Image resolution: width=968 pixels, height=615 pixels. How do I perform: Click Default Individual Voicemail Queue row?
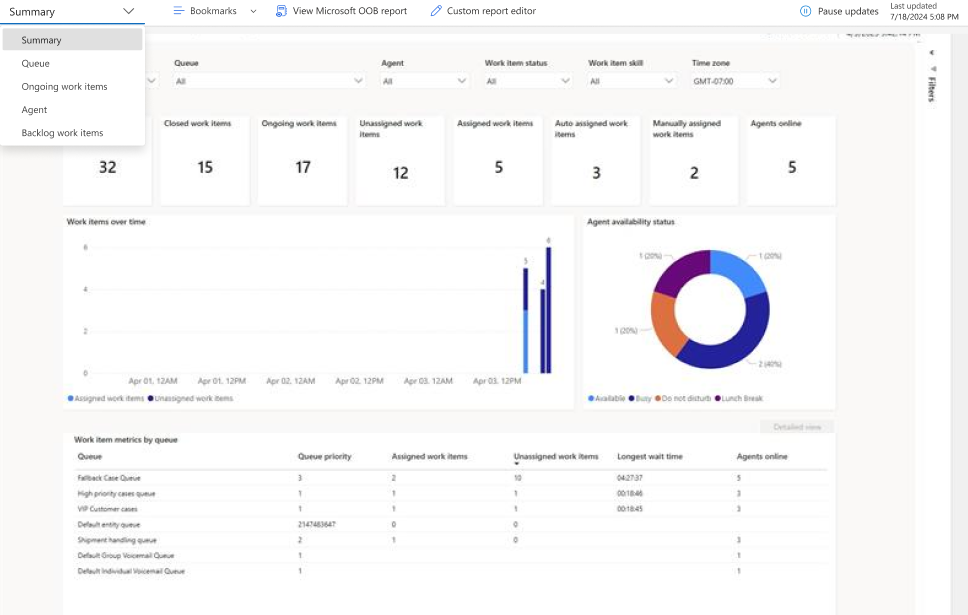point(450,571)
